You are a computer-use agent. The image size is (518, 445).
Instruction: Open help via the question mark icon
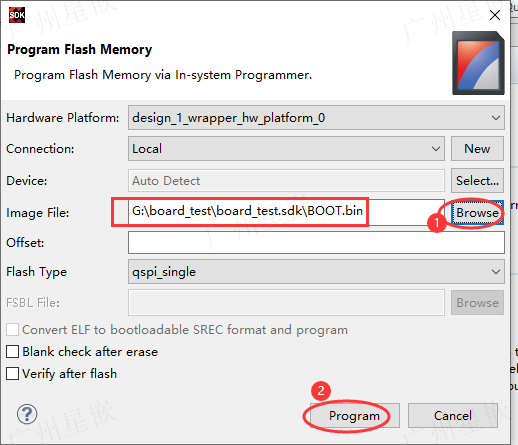click(27, 414)
